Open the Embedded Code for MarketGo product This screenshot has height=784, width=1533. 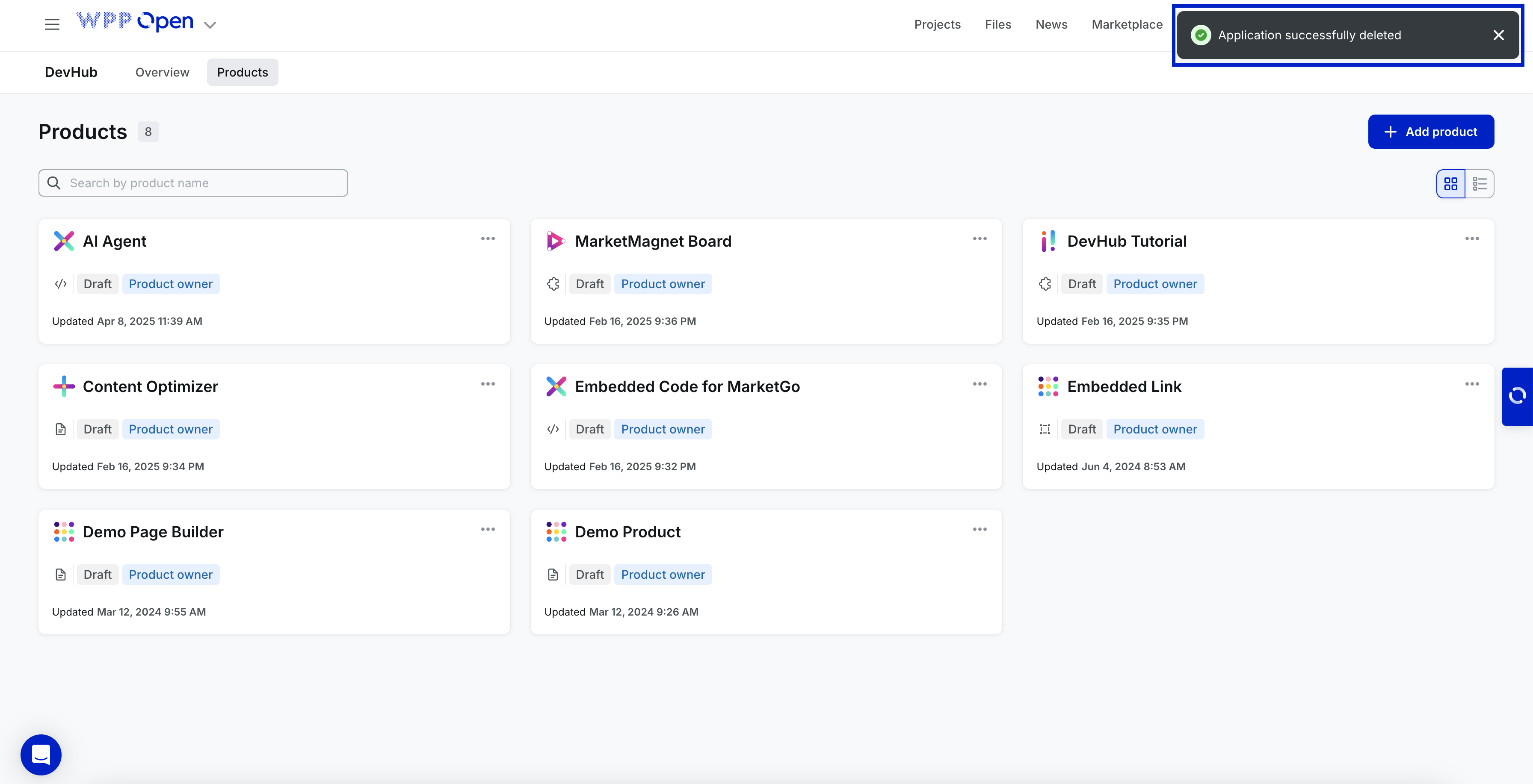coord(687,386)
